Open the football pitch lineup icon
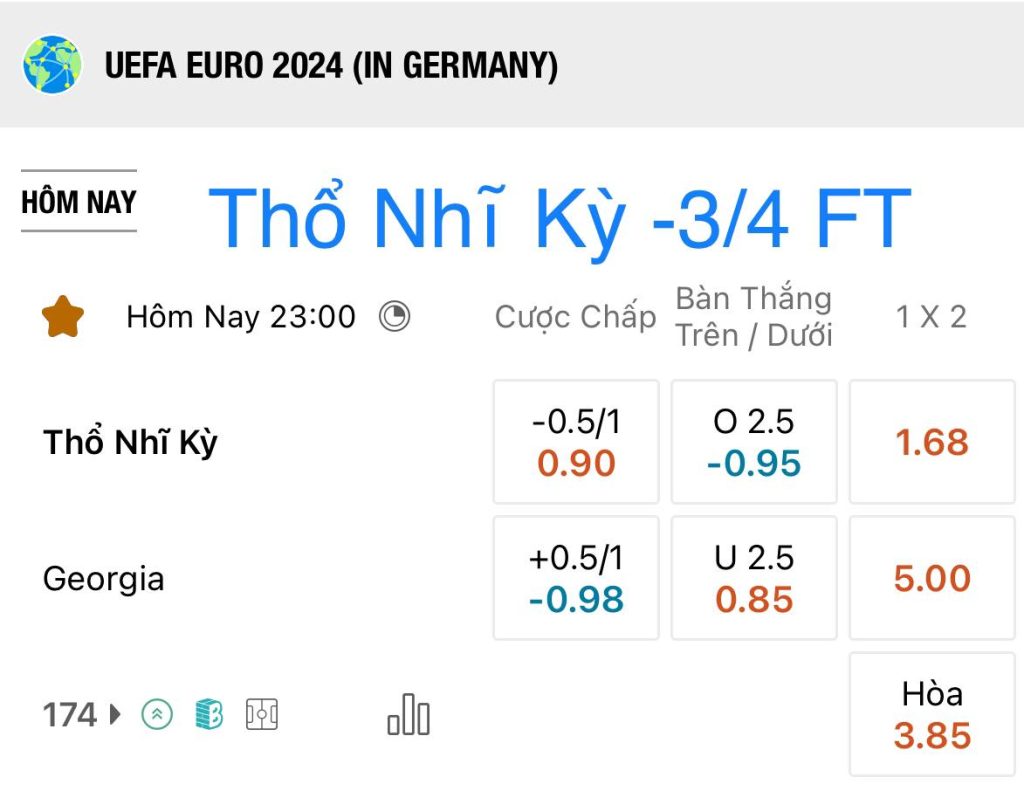This screenshot has height=791, width=1024. point(262,714)
